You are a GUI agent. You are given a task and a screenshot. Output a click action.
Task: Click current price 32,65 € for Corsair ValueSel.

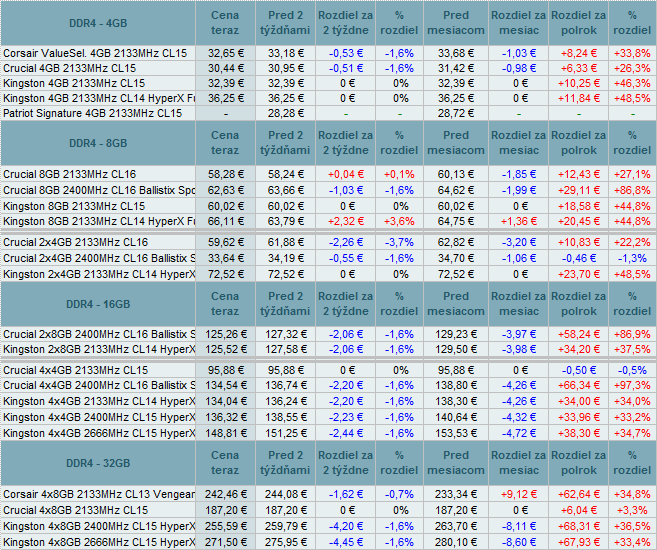click(225, 53)
